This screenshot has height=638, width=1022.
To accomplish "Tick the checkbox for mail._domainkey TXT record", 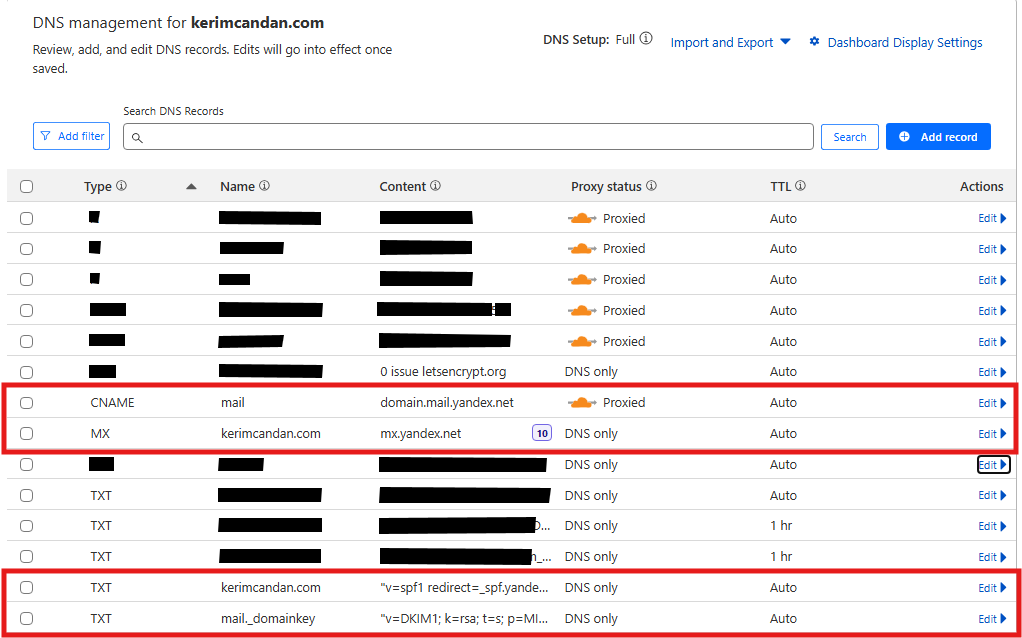I will [x=26, y=619].
